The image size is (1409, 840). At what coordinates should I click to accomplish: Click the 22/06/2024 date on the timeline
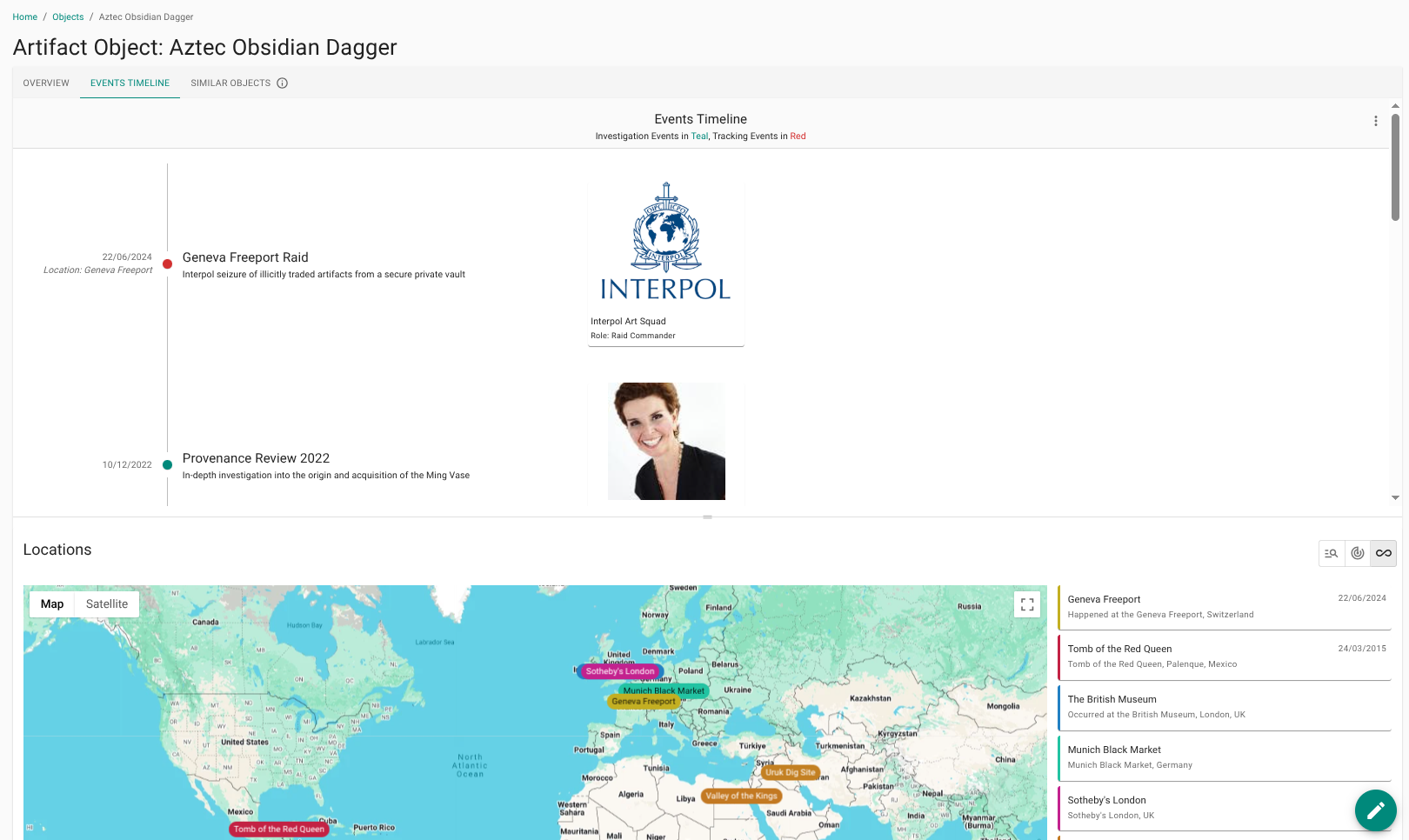(127, 257)
